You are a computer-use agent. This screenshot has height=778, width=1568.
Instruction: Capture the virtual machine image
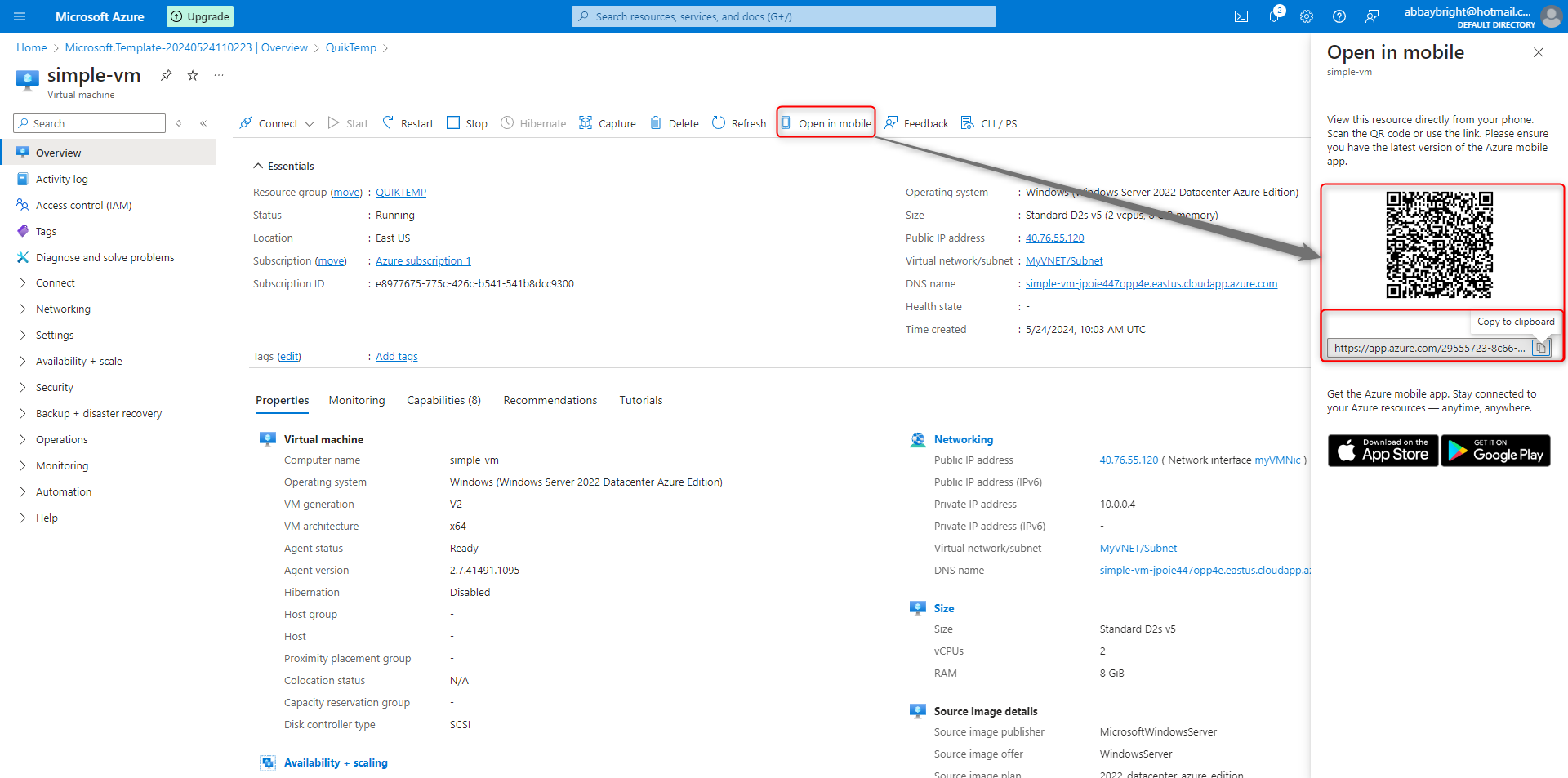(608, 123)
